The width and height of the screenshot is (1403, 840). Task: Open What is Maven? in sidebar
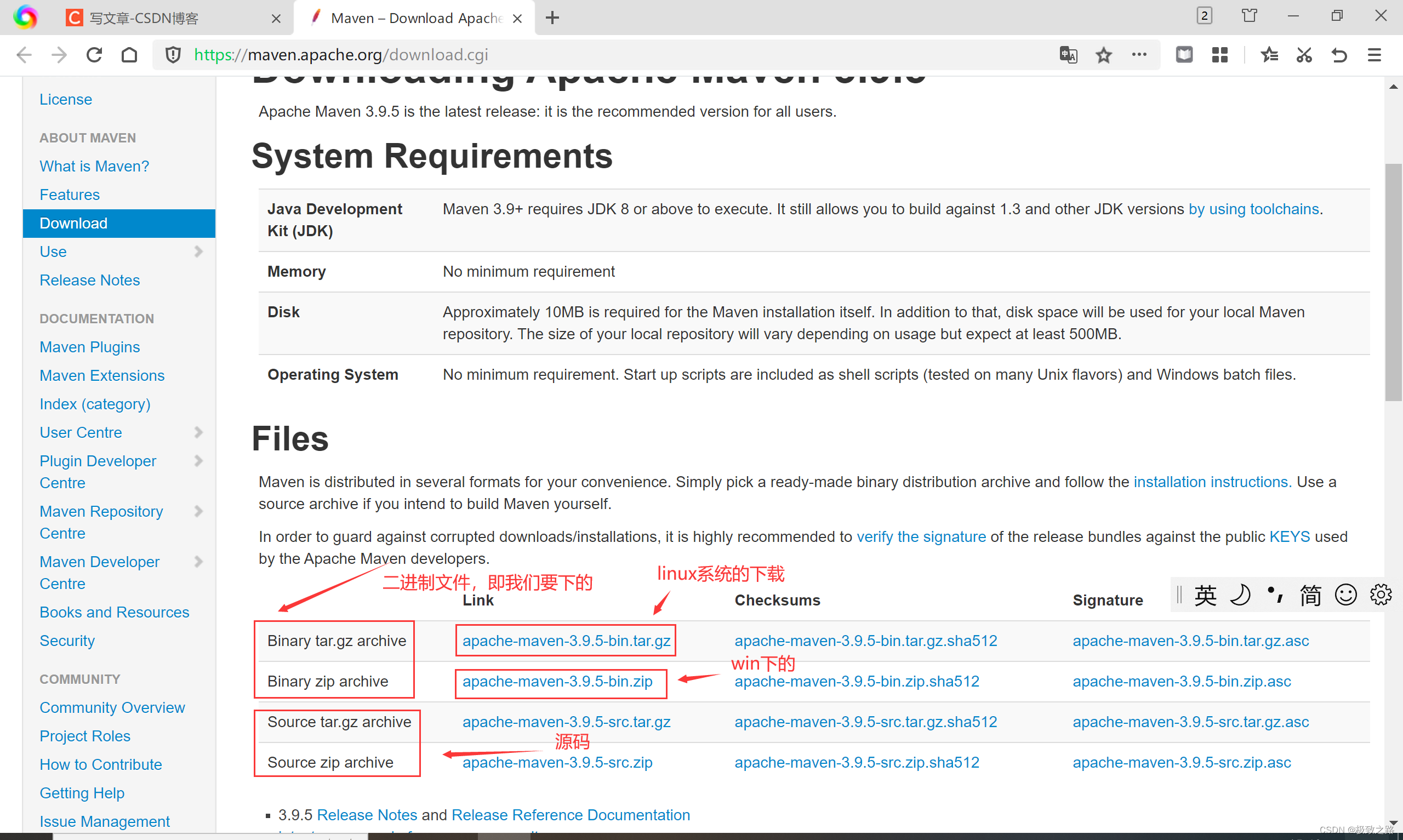point(94,167)
